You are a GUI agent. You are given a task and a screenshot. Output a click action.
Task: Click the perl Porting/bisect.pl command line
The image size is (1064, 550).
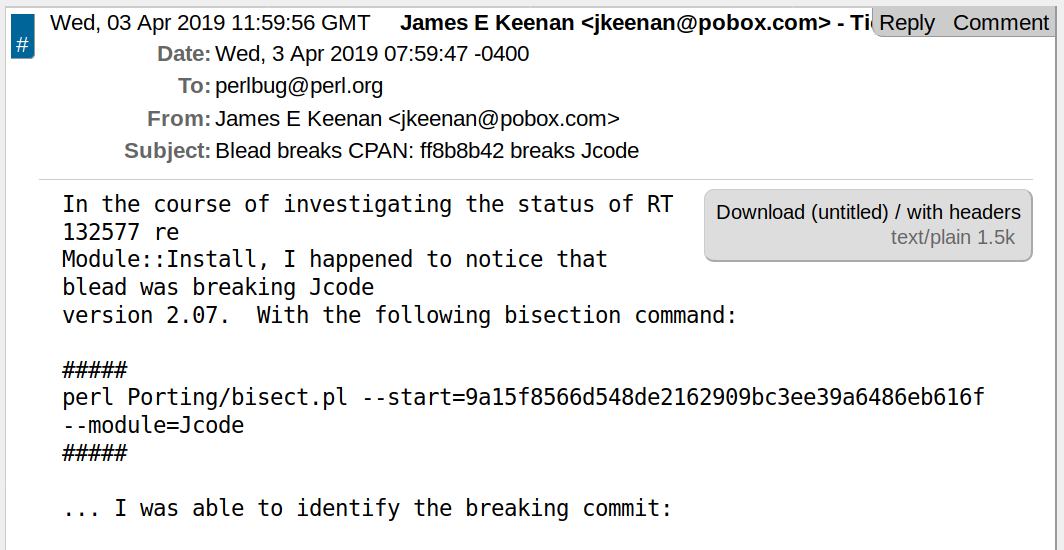[523, 397]
